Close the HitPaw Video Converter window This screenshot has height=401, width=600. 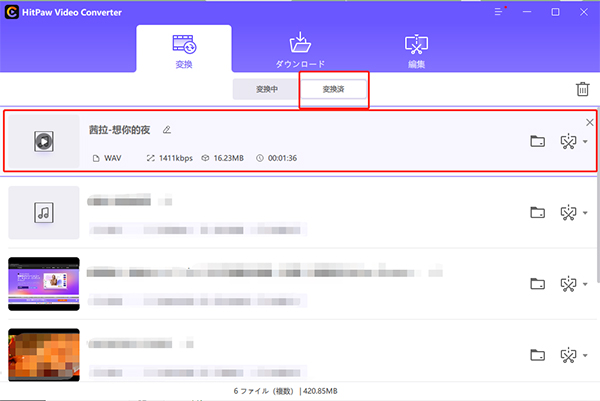584,12
